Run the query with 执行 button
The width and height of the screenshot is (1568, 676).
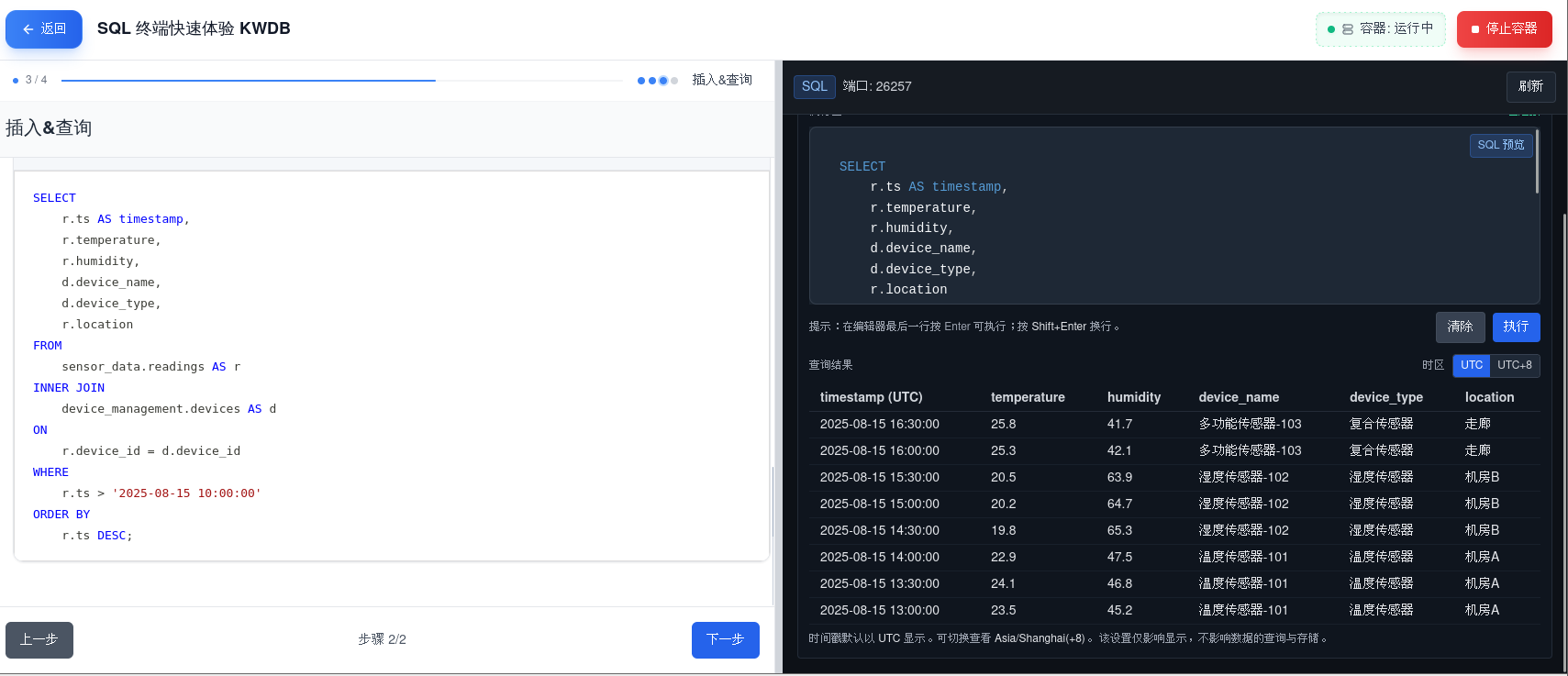1516,327
